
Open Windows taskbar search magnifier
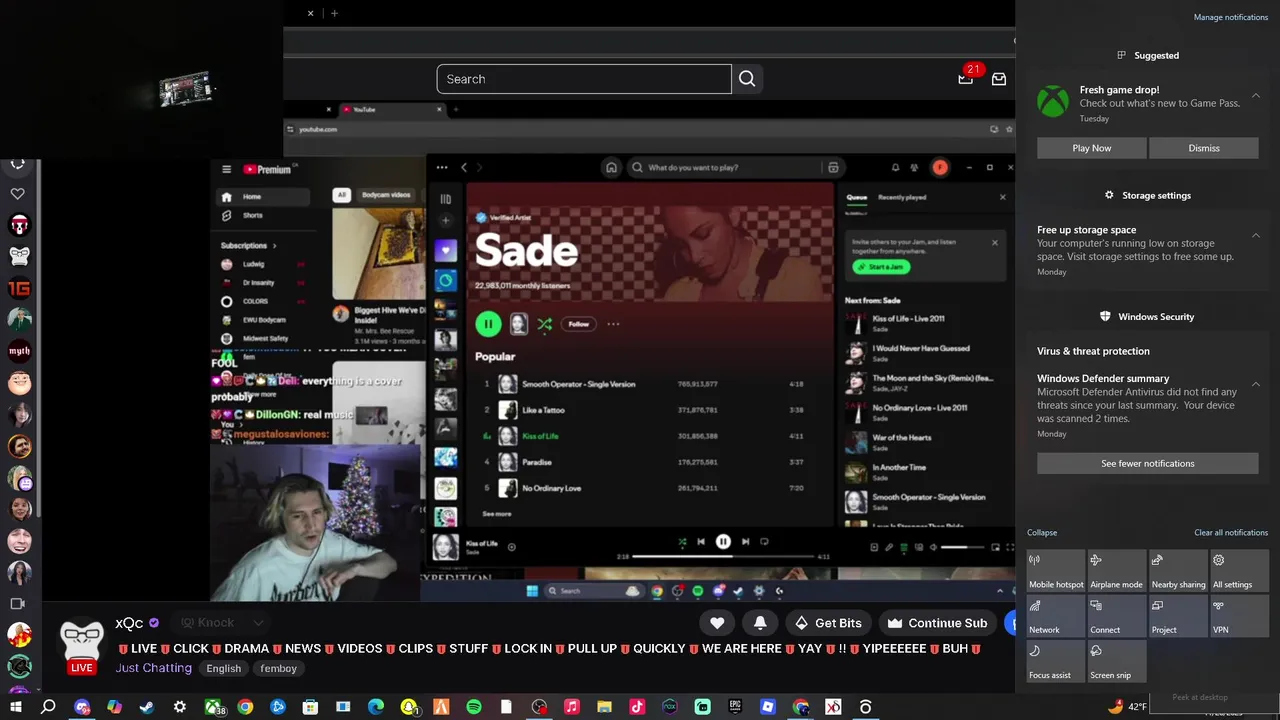pos(48,707)
